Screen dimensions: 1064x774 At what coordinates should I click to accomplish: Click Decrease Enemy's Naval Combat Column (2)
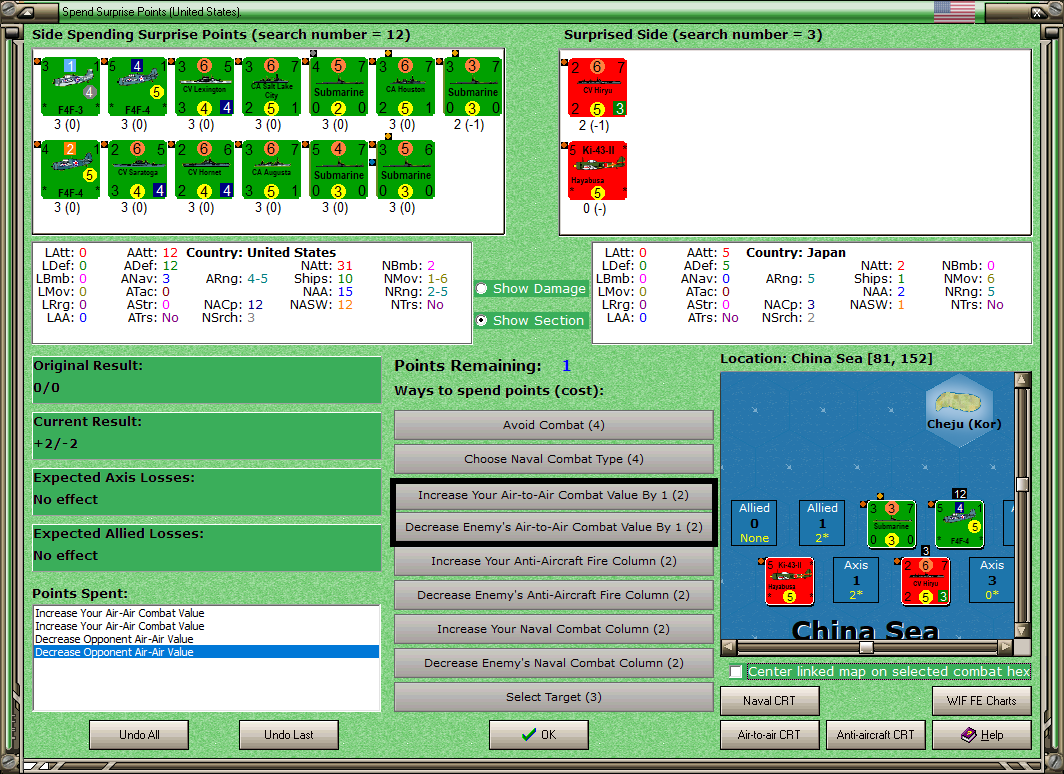click(553, 663)
